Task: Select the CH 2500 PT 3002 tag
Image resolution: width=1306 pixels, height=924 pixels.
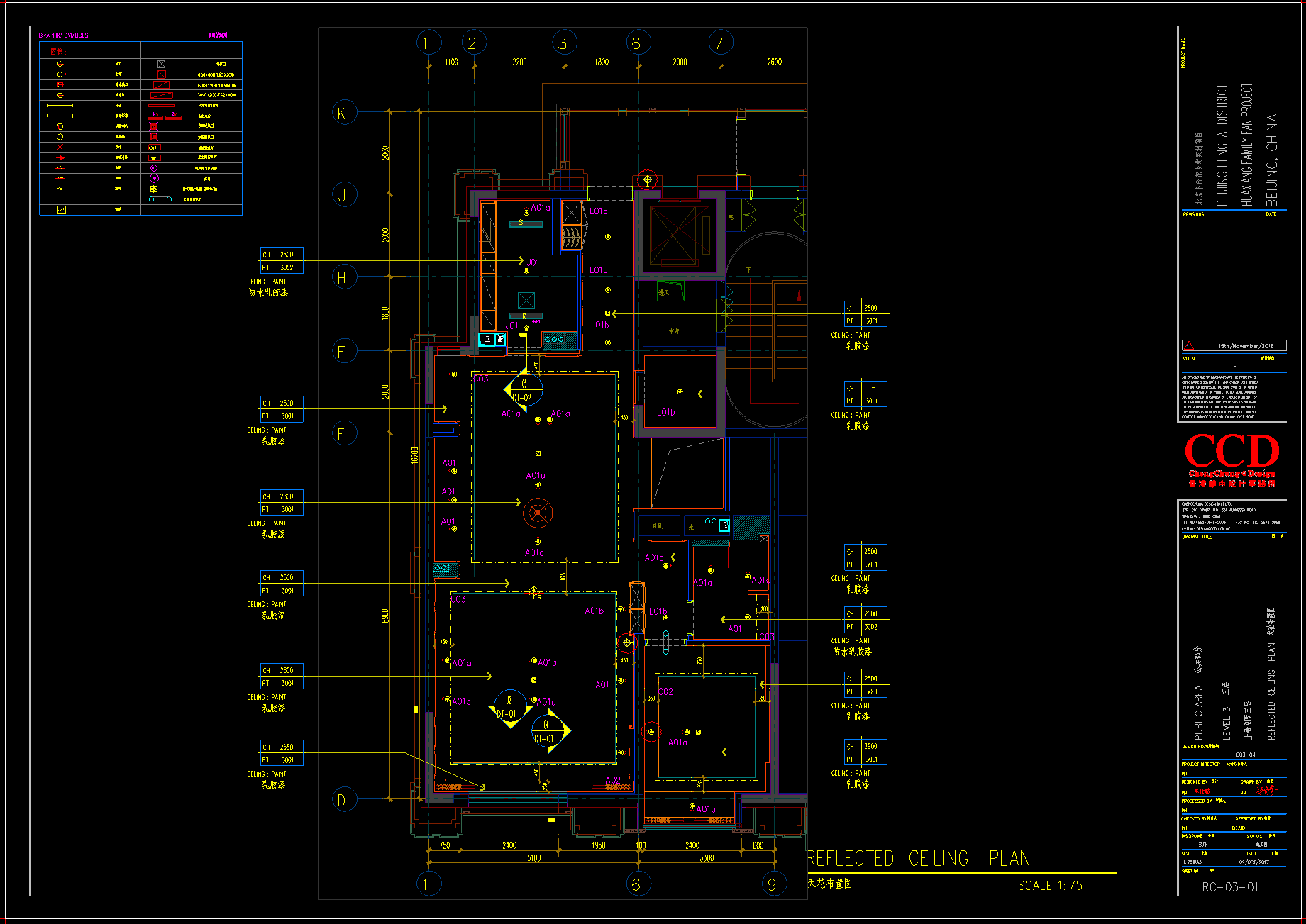Action: click(282, 261)
